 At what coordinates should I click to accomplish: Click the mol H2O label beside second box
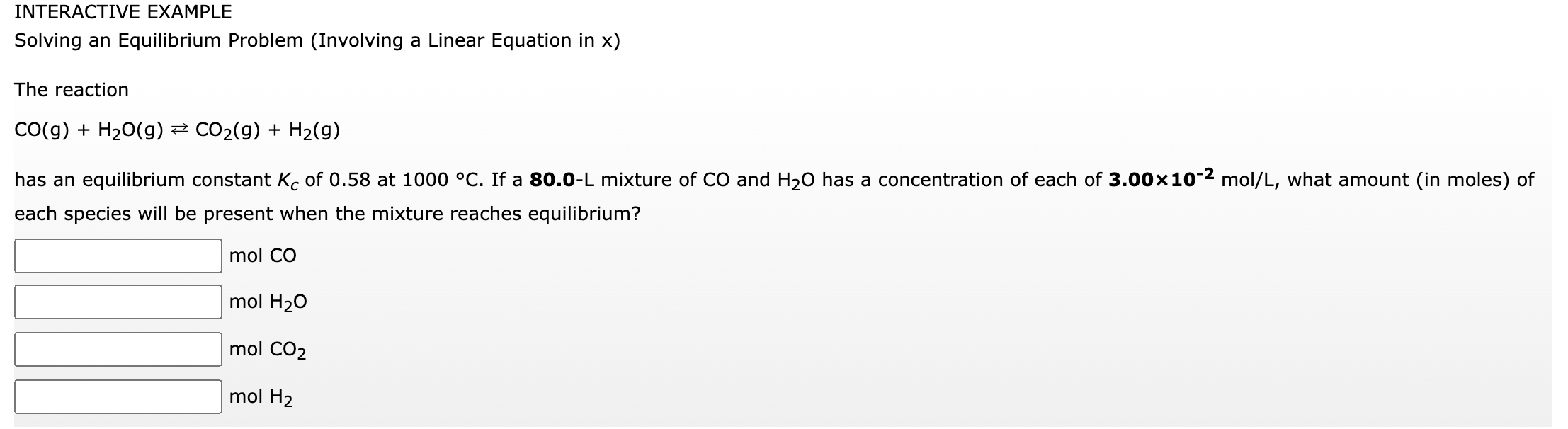coord(268,303)
